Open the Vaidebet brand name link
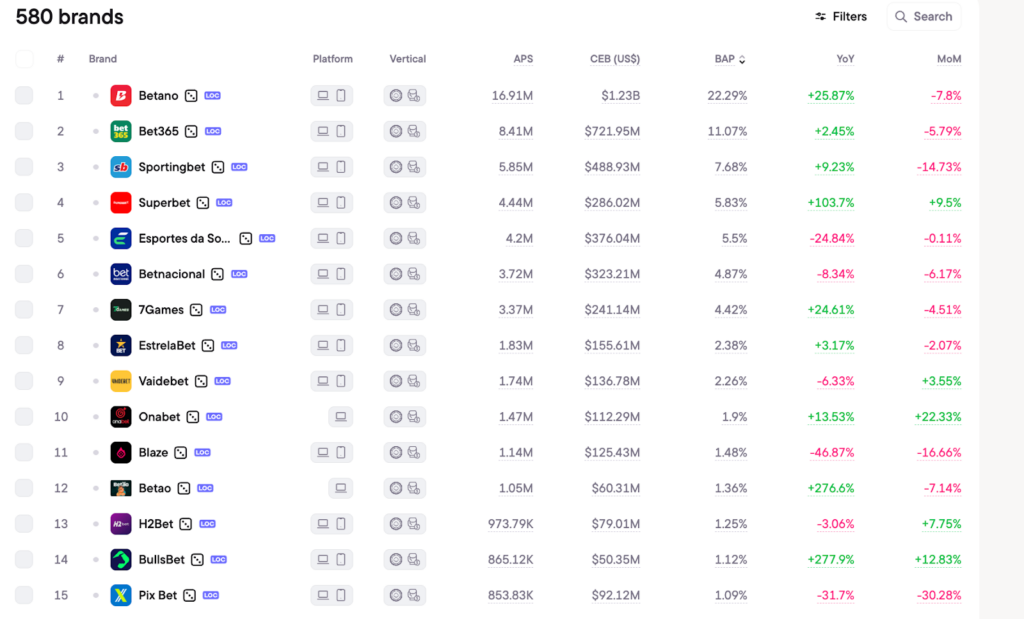1024x619 pixels. point(163,381)
